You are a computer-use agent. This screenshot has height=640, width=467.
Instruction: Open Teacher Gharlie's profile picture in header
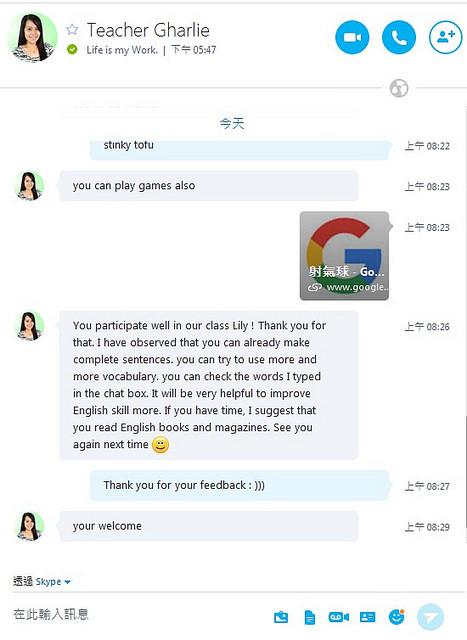pos(32,37)
